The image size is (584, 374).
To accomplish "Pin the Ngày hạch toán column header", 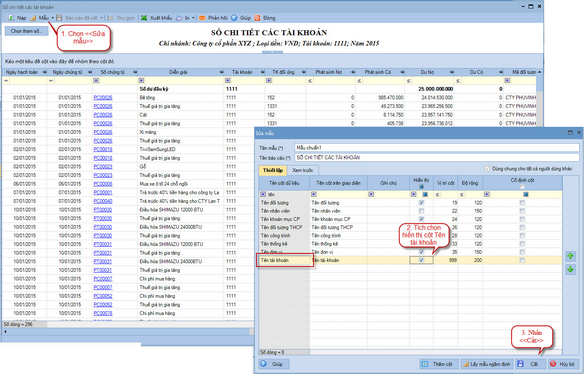I will (x=45, y=72).
